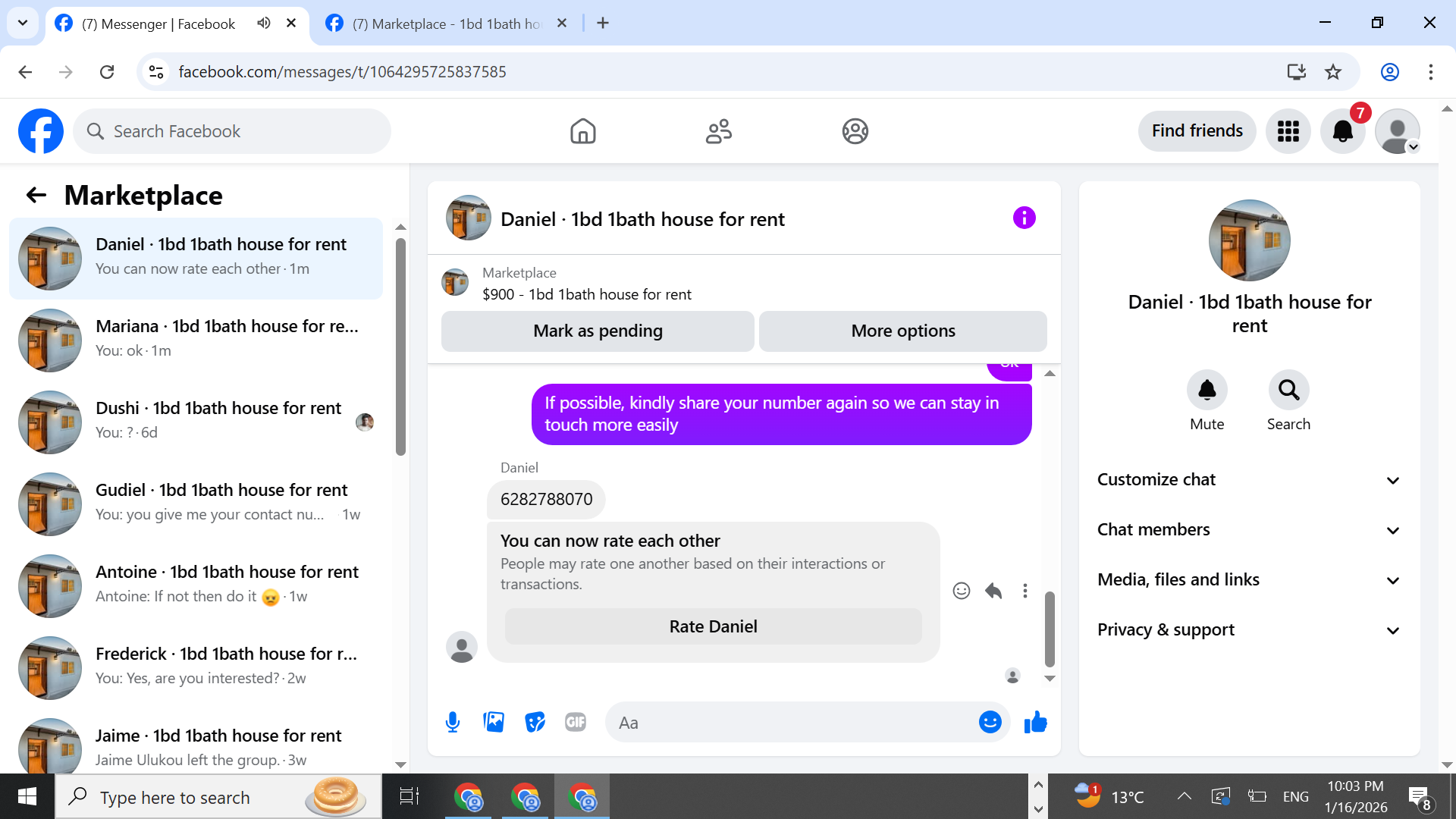Attach a photo using the image icon
This screenshot has height=819, width=1456.
pyautogui.click(x=494, y=722)
